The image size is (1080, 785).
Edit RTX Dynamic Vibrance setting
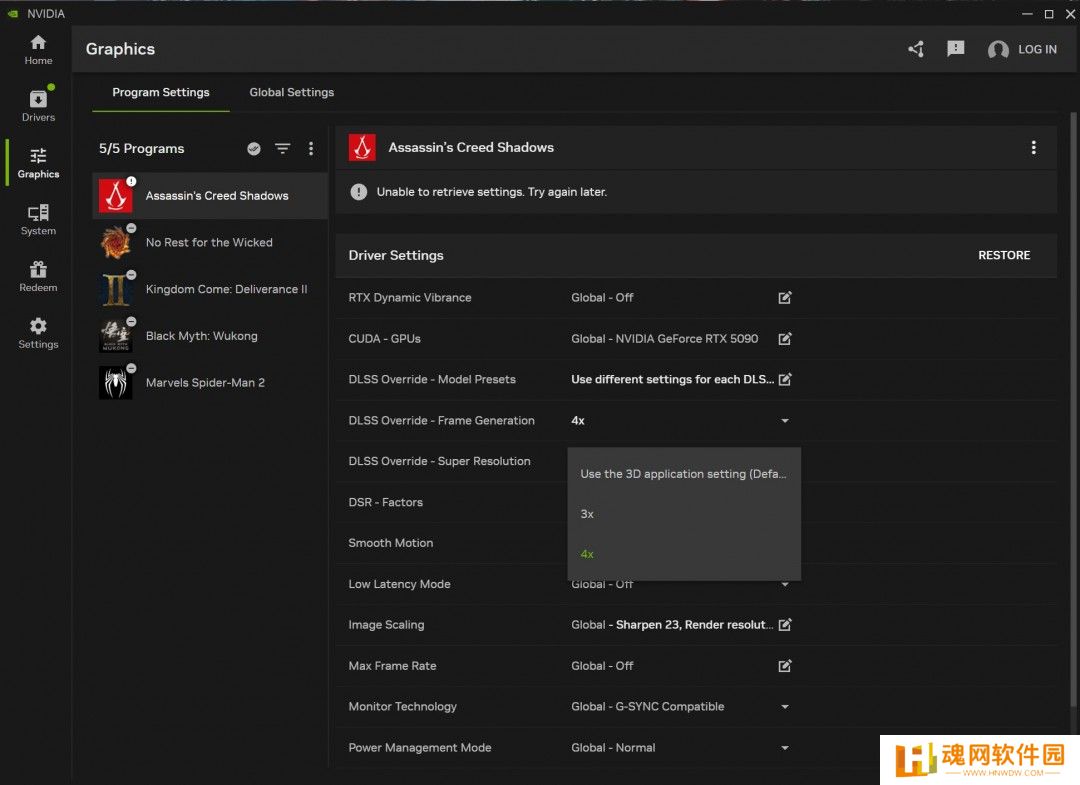click(x=785, y=297)
